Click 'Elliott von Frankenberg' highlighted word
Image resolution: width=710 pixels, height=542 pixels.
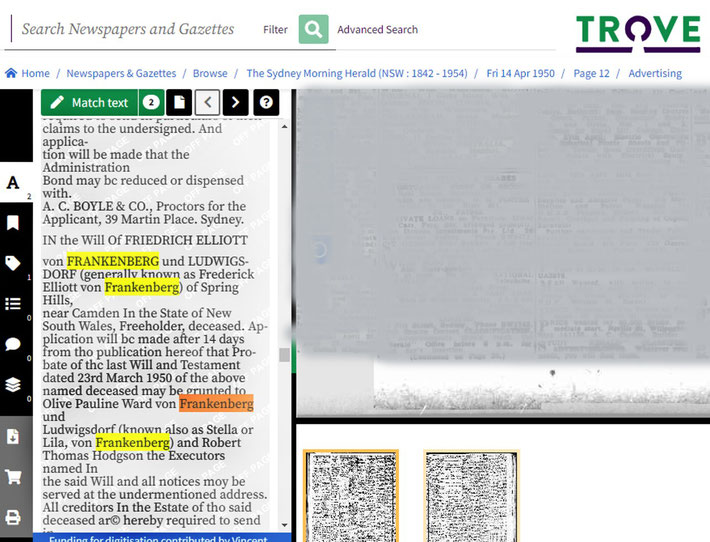click(142, 287)
